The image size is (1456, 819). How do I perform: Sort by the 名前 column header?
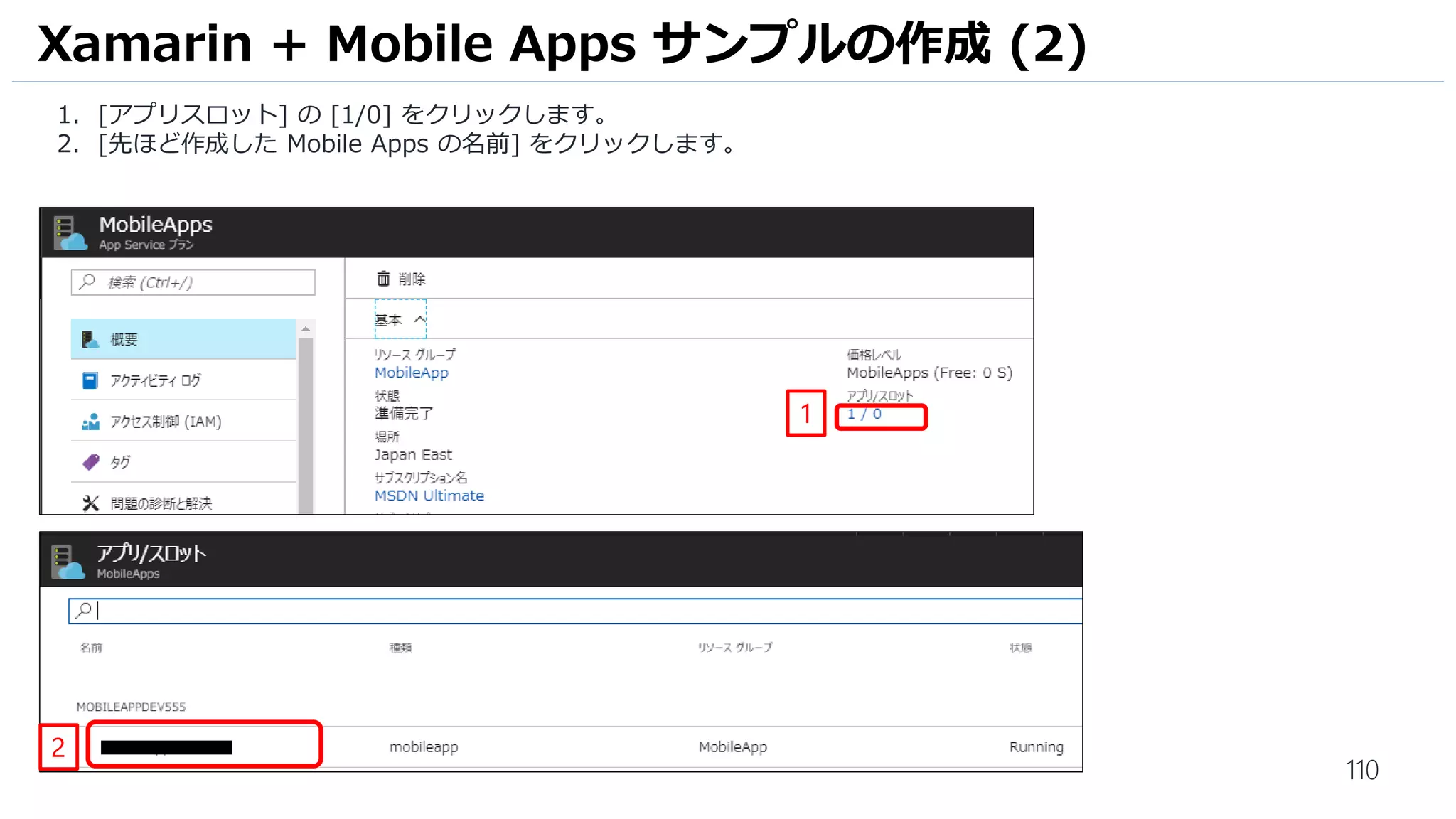point(91,648)
